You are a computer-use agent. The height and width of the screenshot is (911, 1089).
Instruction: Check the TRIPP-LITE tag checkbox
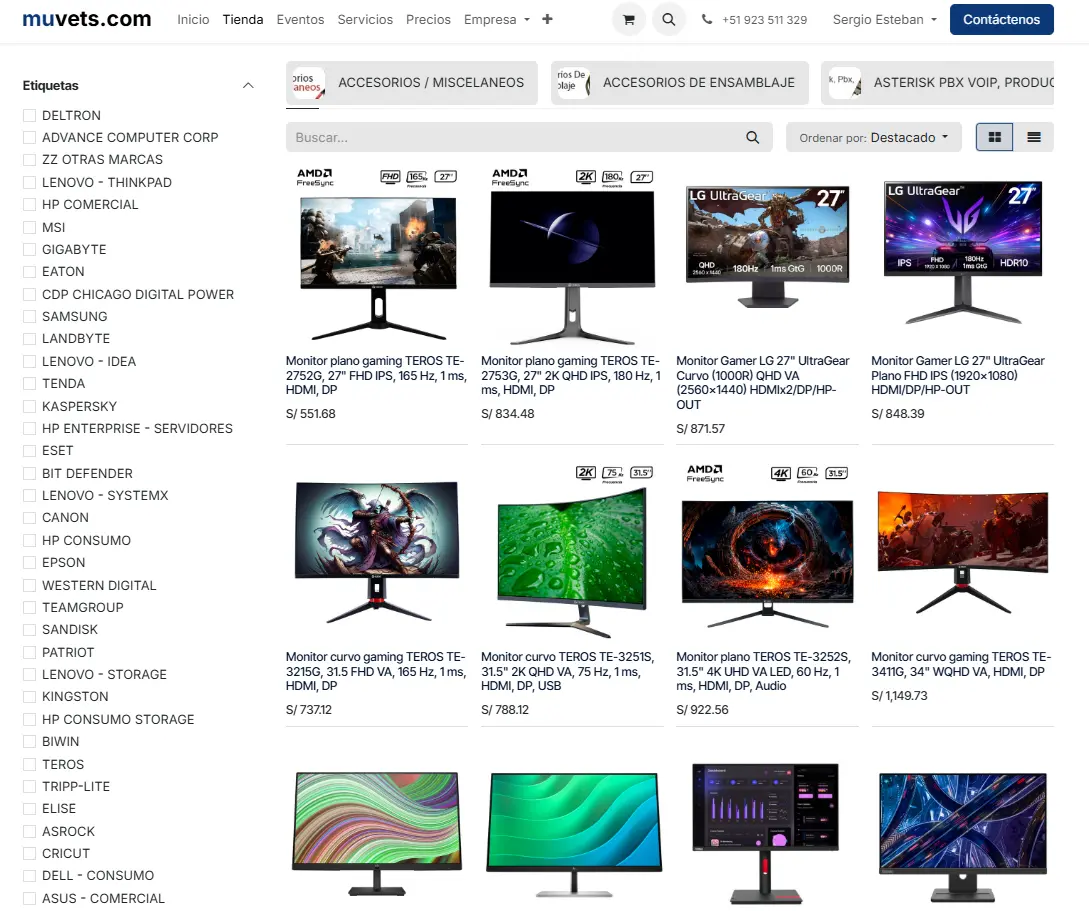(29, 787)
